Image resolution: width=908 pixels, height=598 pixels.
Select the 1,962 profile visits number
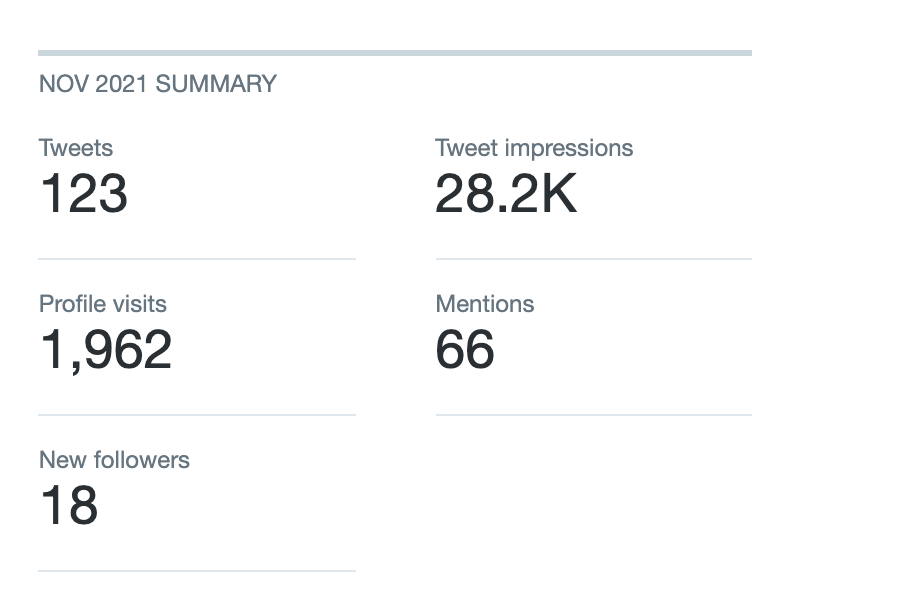(x=106, y=349)
